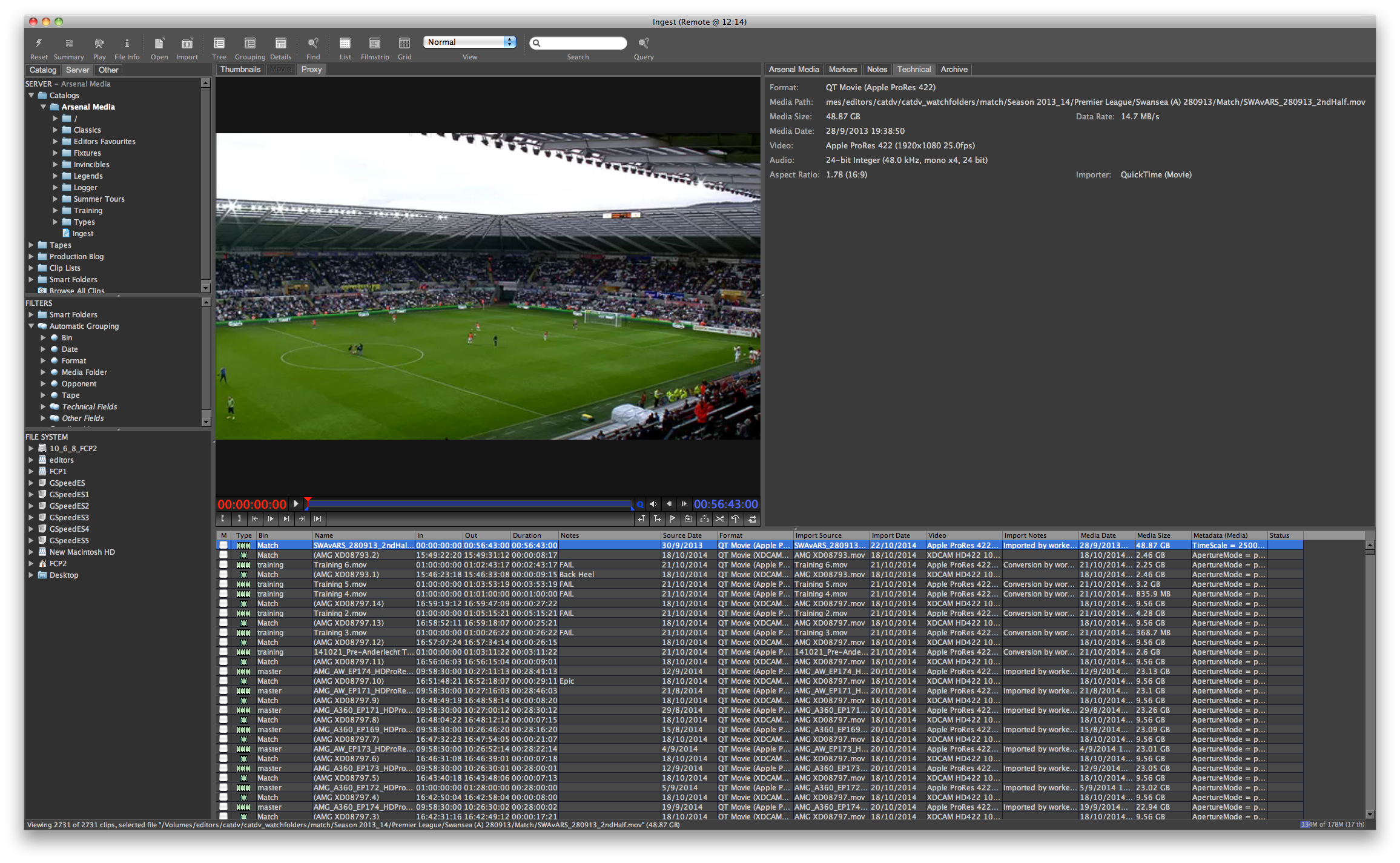
Task: Open the Summary toolbar icon
Action: pyautogui.click(x=69, y=43)
